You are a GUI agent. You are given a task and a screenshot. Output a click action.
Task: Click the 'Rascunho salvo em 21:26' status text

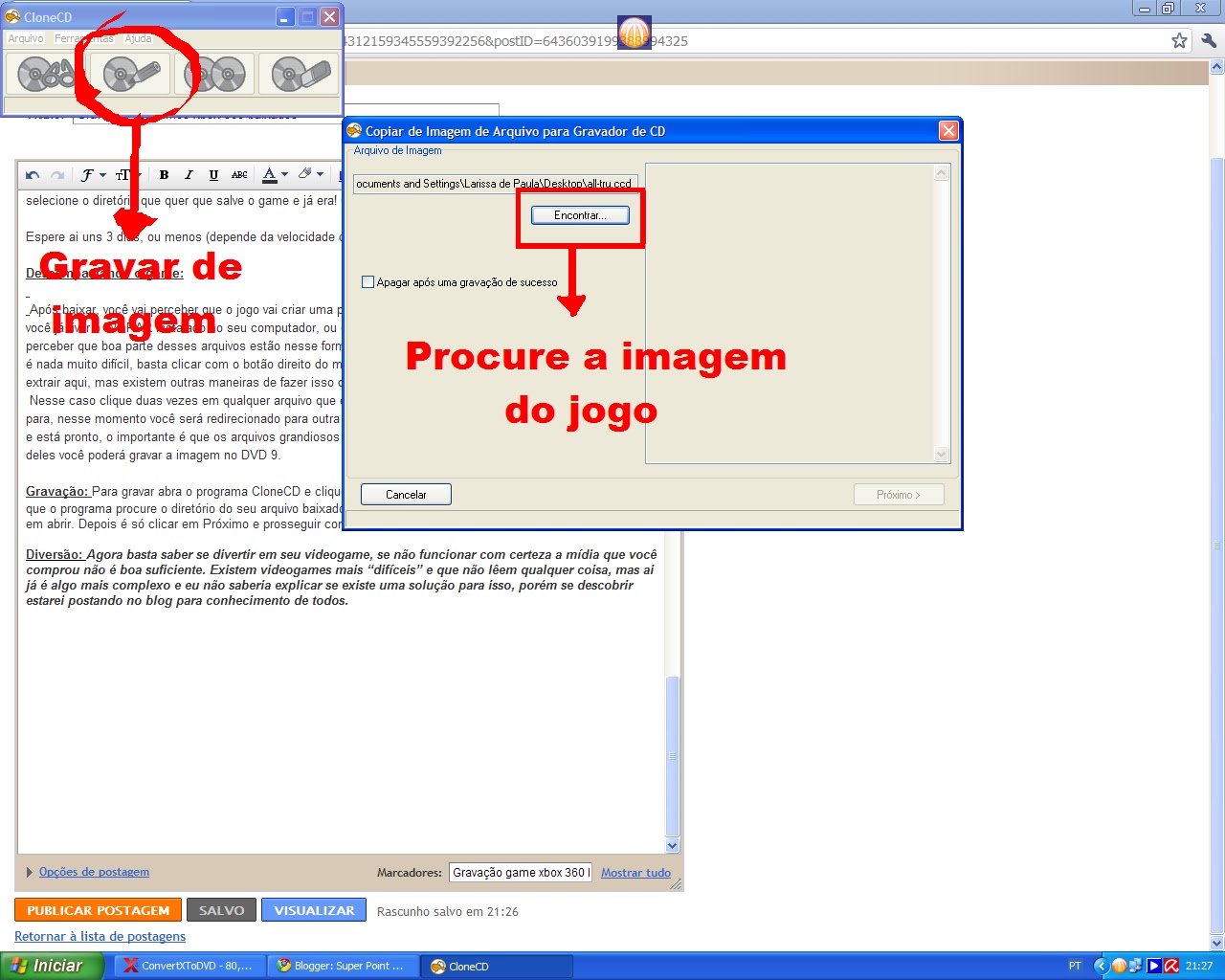(447, 911)
